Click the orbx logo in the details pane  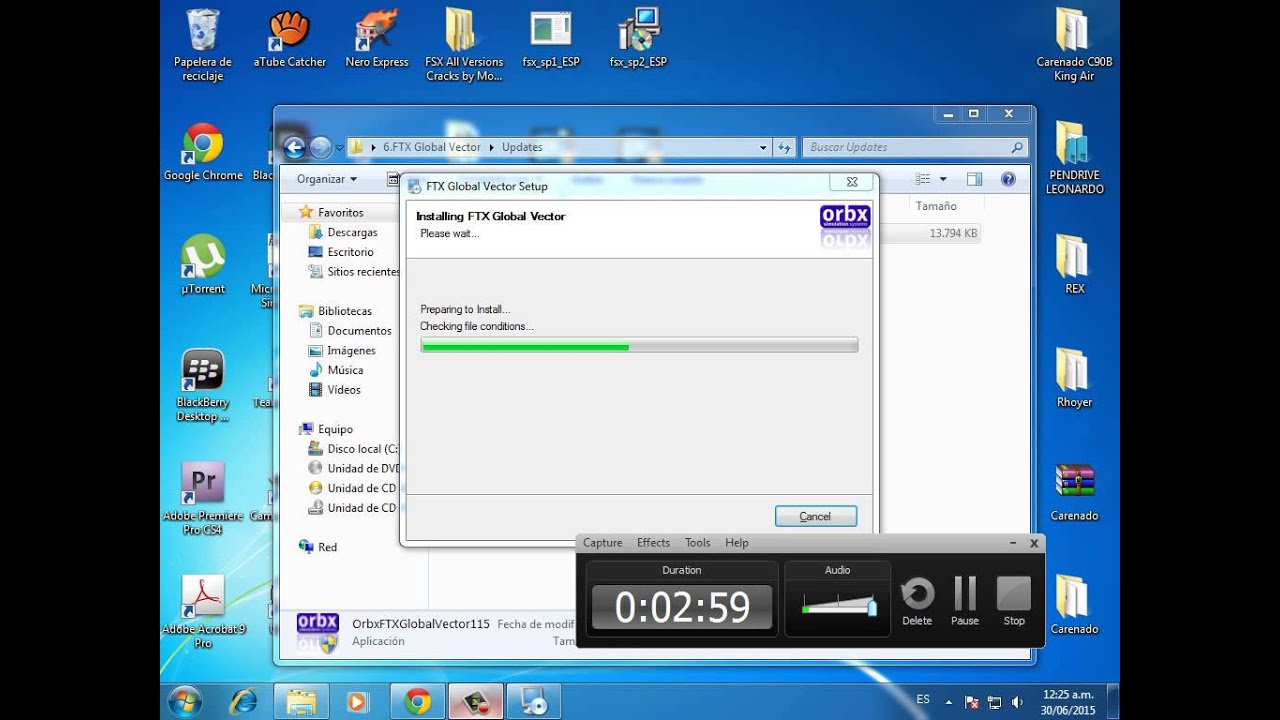pyautogui.click(x=318, y=633)
